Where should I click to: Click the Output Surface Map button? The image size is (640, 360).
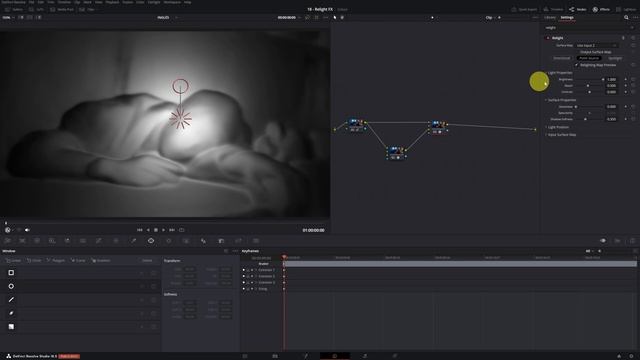(596, 52)
